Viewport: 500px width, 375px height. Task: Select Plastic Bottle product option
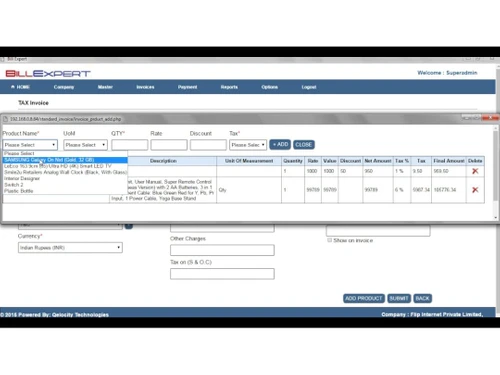(65, 191)
